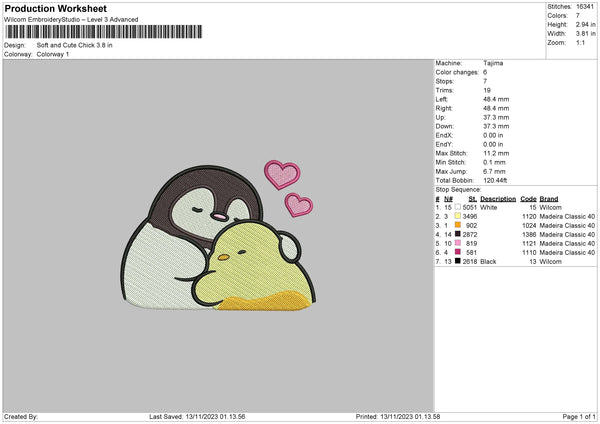Select the dark brown swatch in stop 4
This screenshot has width=600, height=424.
458,234
